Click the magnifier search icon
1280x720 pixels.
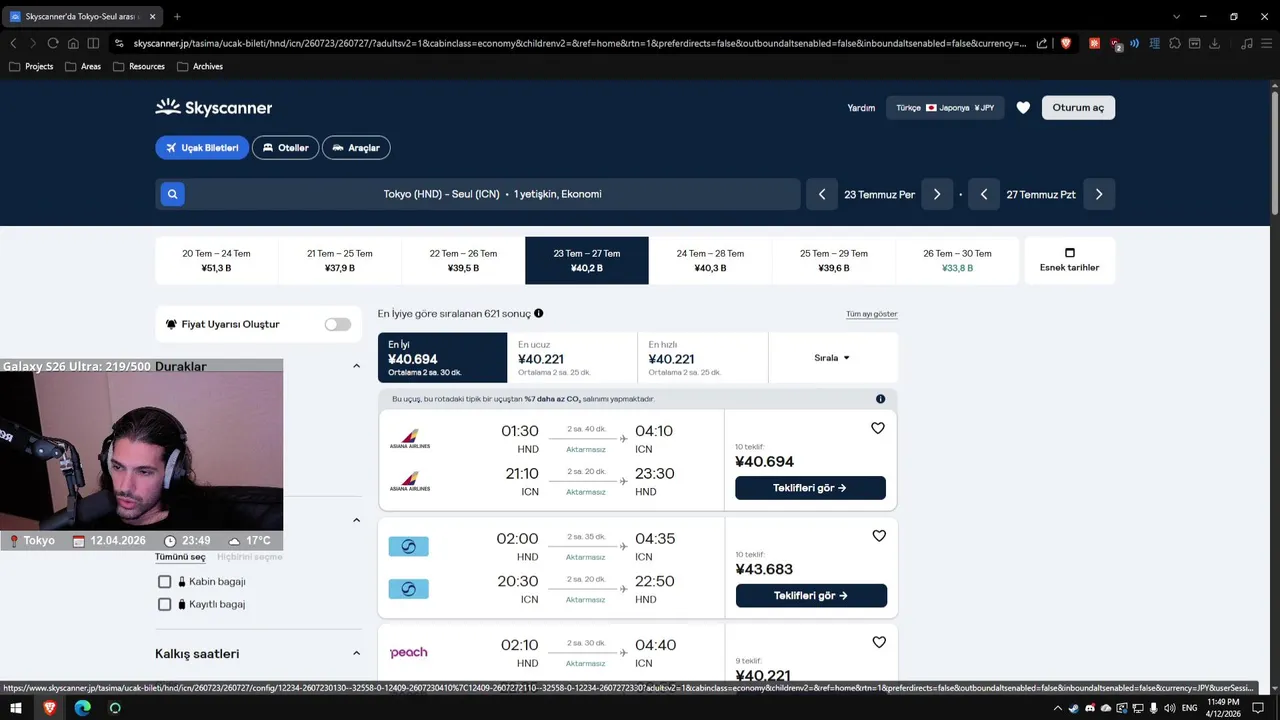(x=172, y=194)
